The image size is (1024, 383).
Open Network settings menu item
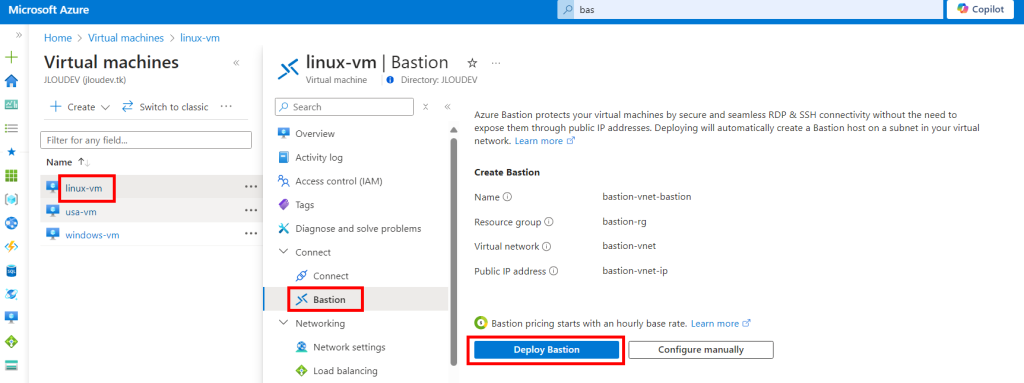[x=349, y=347]
